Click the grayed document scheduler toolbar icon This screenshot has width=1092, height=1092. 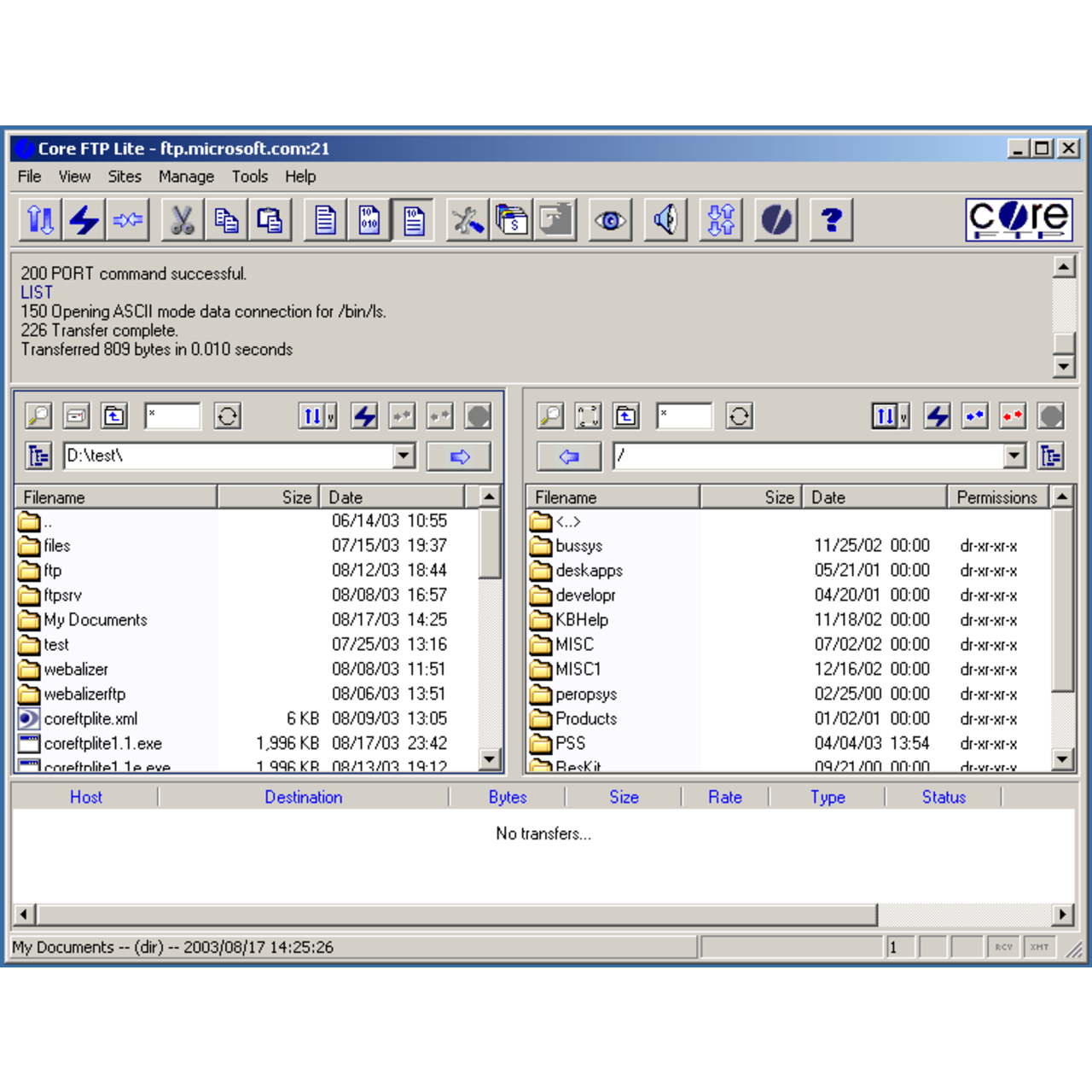tap(555, 220)
